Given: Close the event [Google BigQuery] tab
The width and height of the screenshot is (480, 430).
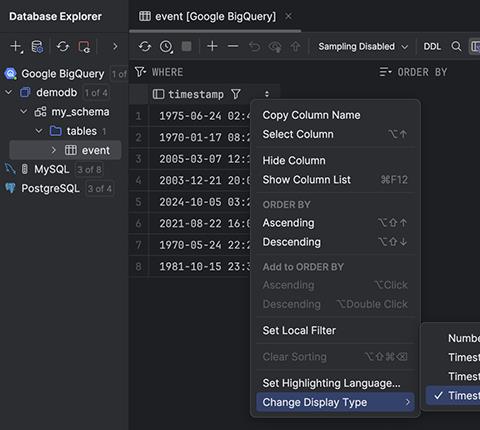Looking at the screenshot, I should [289, 16].
